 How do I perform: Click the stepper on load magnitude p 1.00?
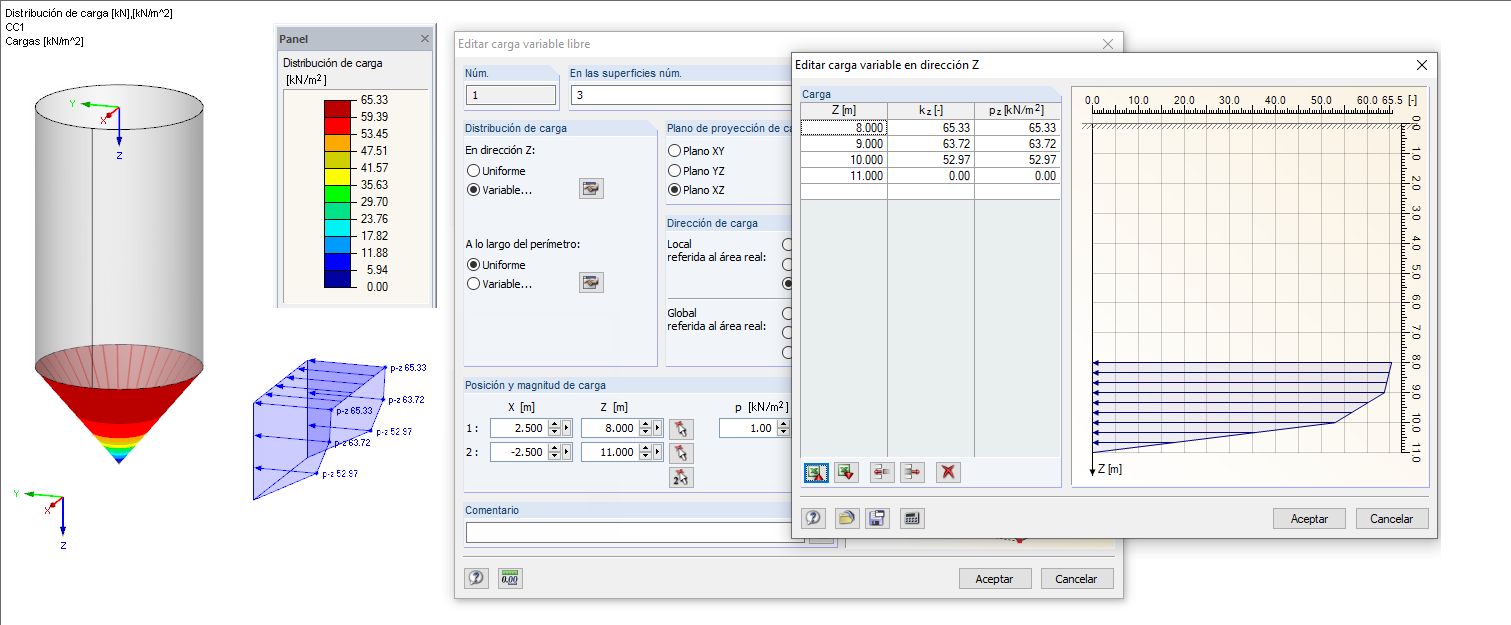pyautogui.click(x=784, y=428)
